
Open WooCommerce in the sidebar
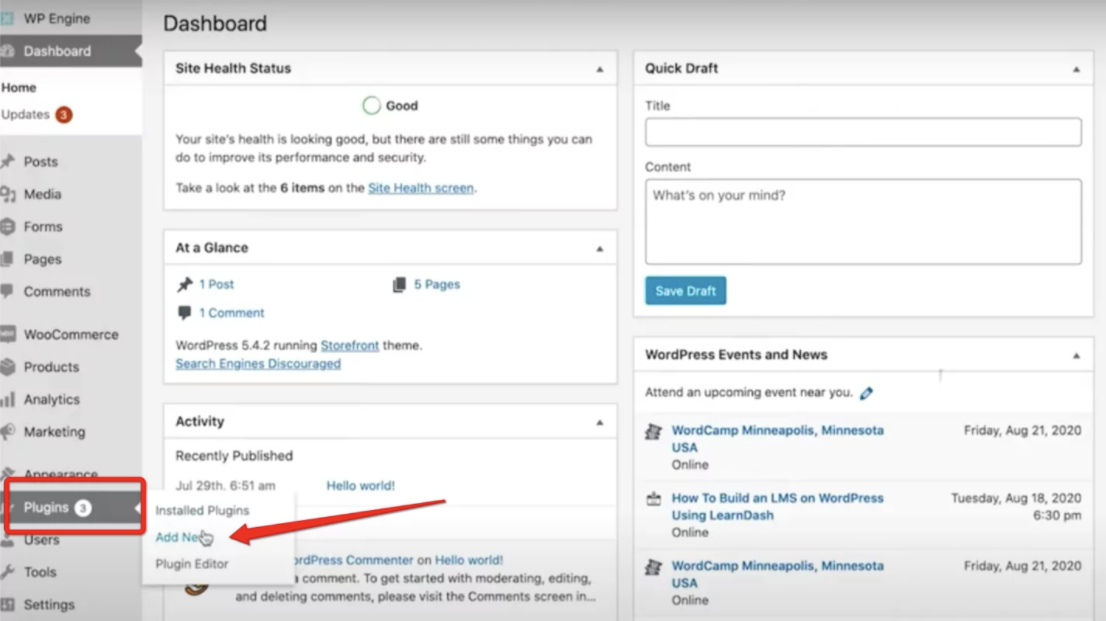click(x=71, y=334)
